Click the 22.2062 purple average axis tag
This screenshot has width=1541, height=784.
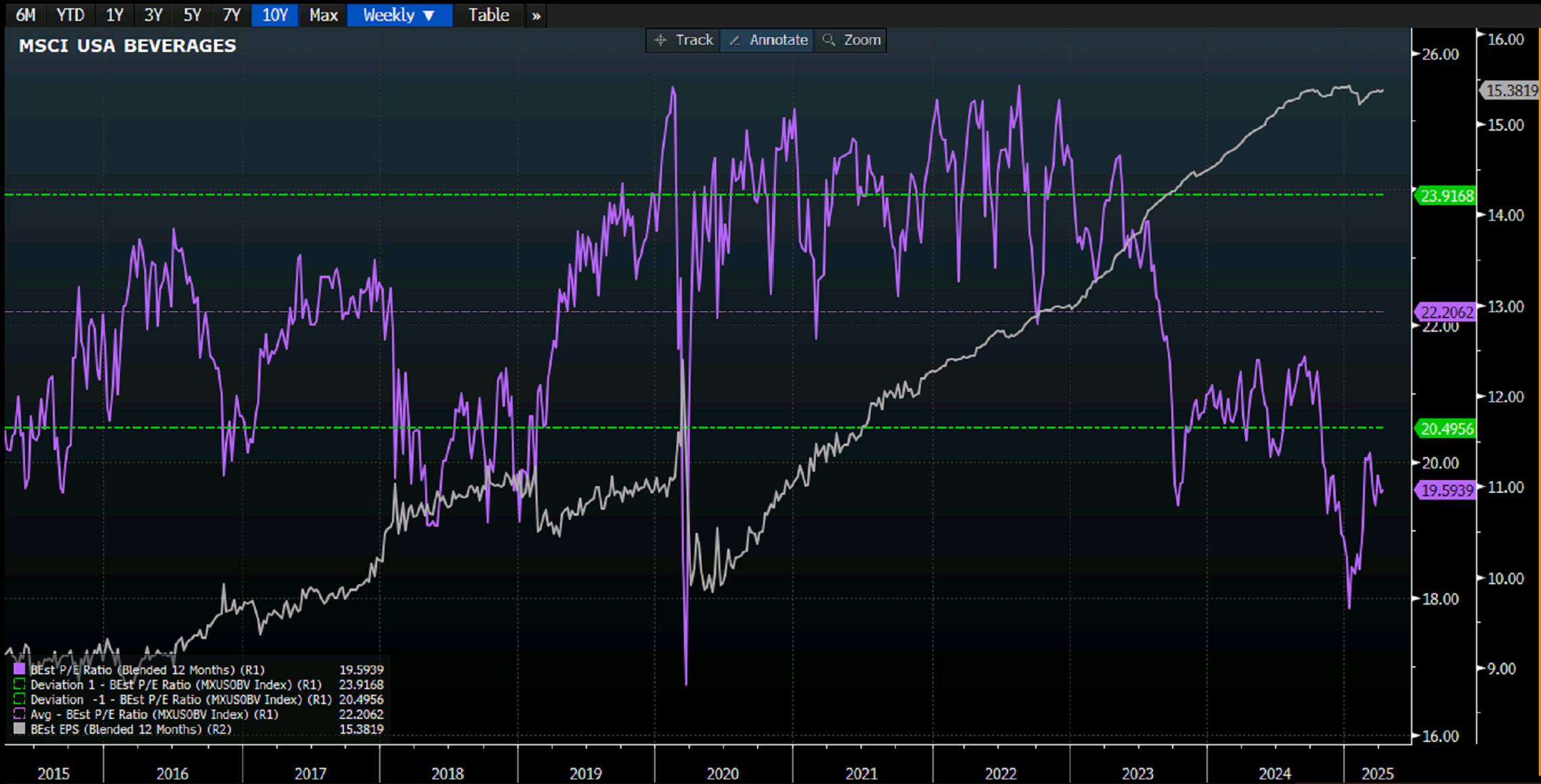pyautogui.click(x=1446, y=312)
